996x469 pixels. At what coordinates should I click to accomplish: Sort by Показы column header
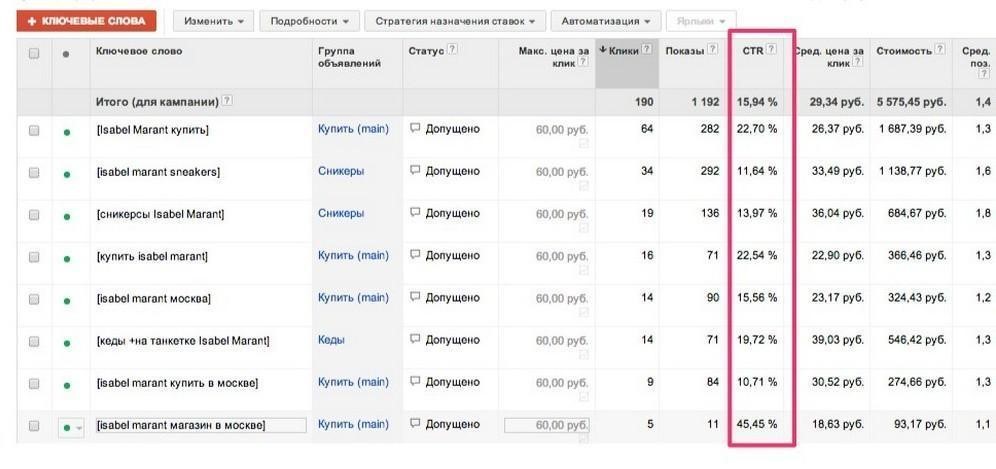coord(685,51)
